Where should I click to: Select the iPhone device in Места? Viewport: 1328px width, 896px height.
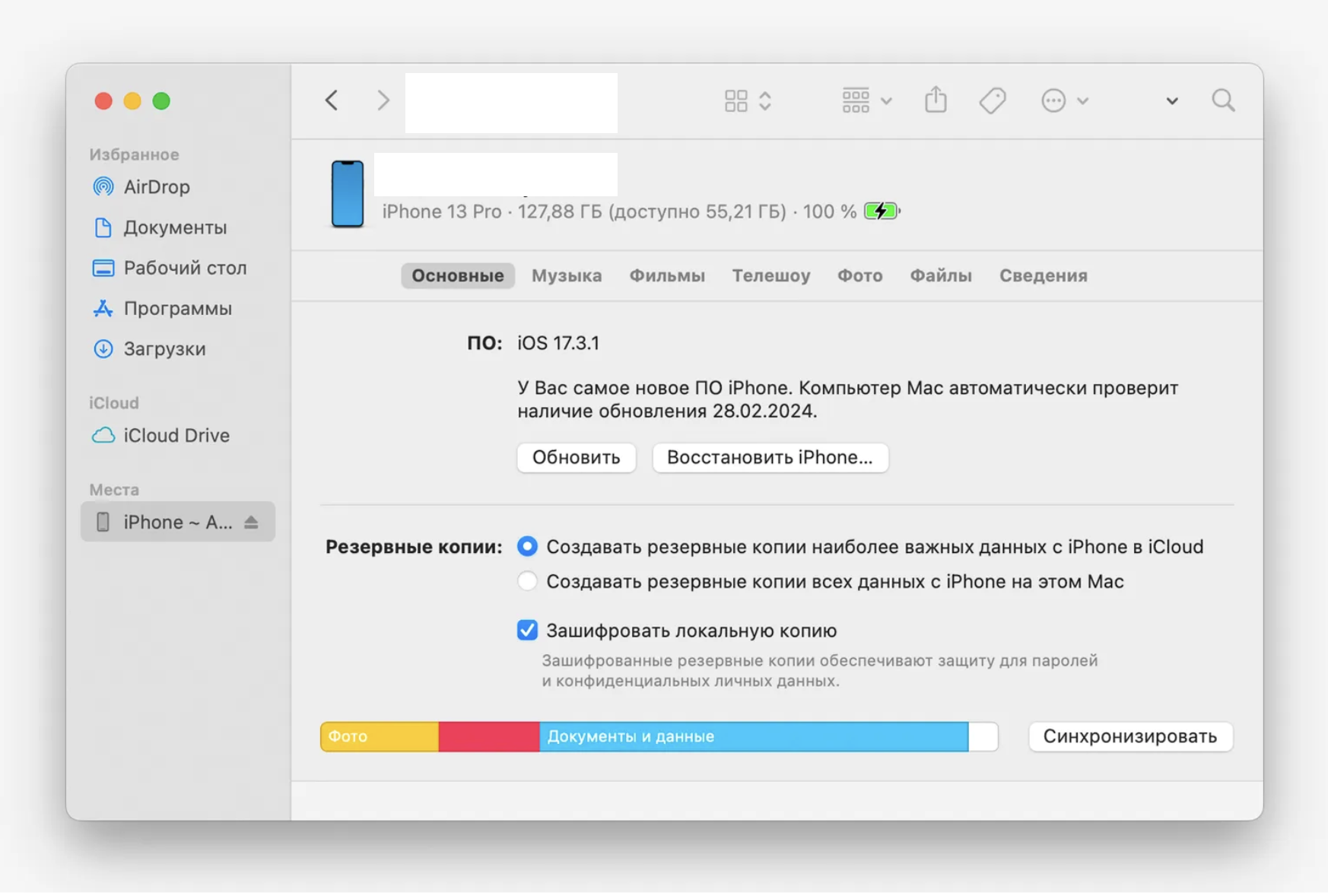177,522
